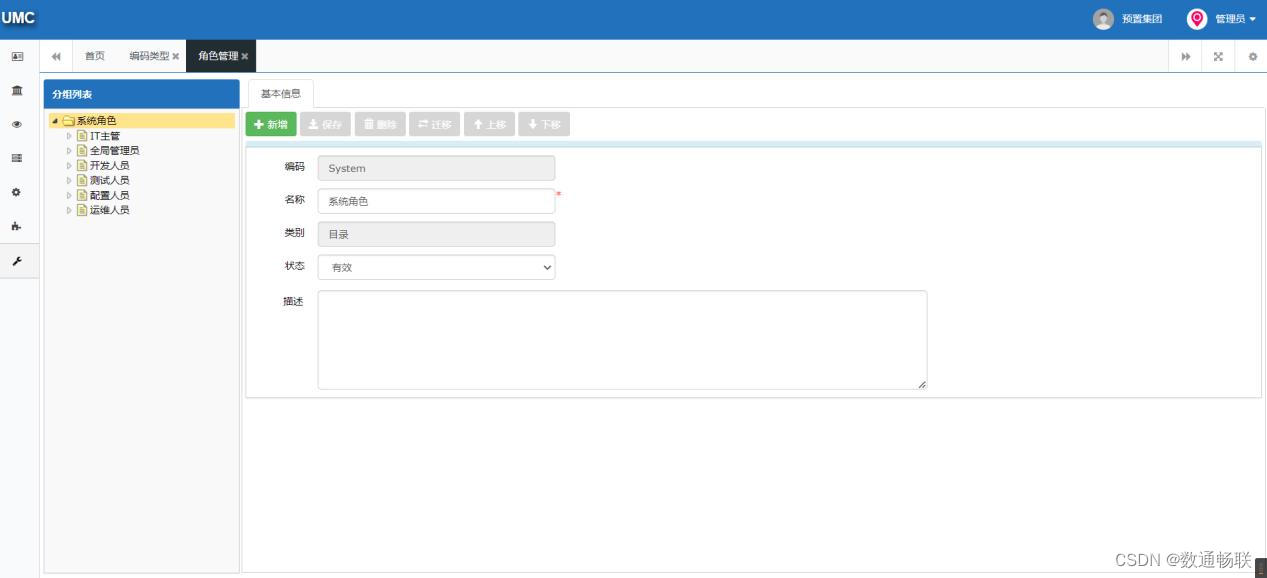
Task: Click the document icon beside 测试人员
Action: (x=82, y=181)
